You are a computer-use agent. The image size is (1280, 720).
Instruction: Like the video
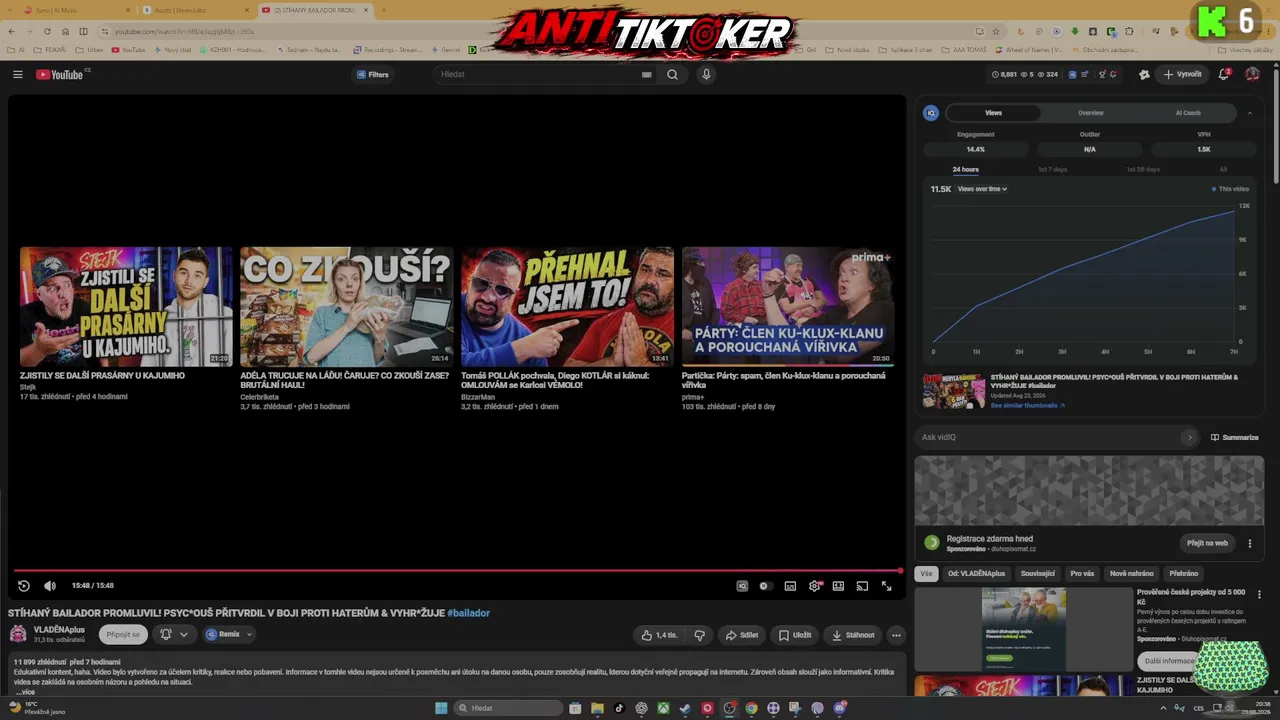[x=659, y=635]
